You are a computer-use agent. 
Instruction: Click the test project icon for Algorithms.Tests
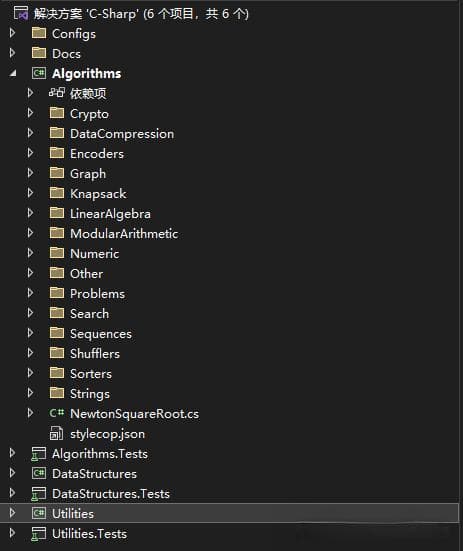point(39,454)
